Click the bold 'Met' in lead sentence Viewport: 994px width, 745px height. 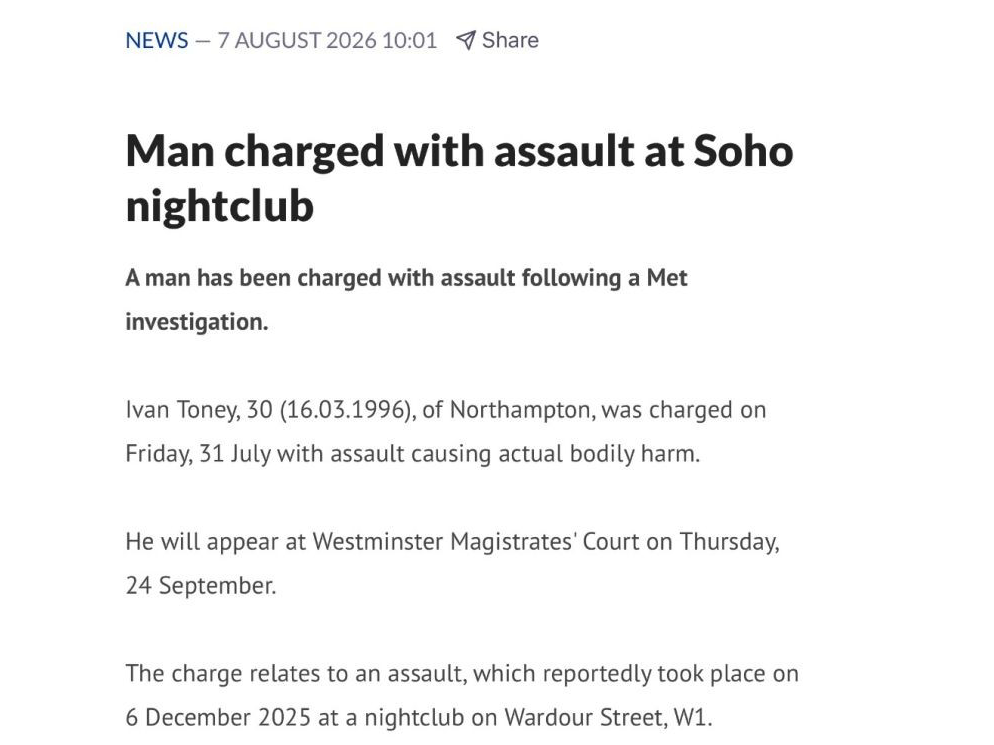click(667, 278)
